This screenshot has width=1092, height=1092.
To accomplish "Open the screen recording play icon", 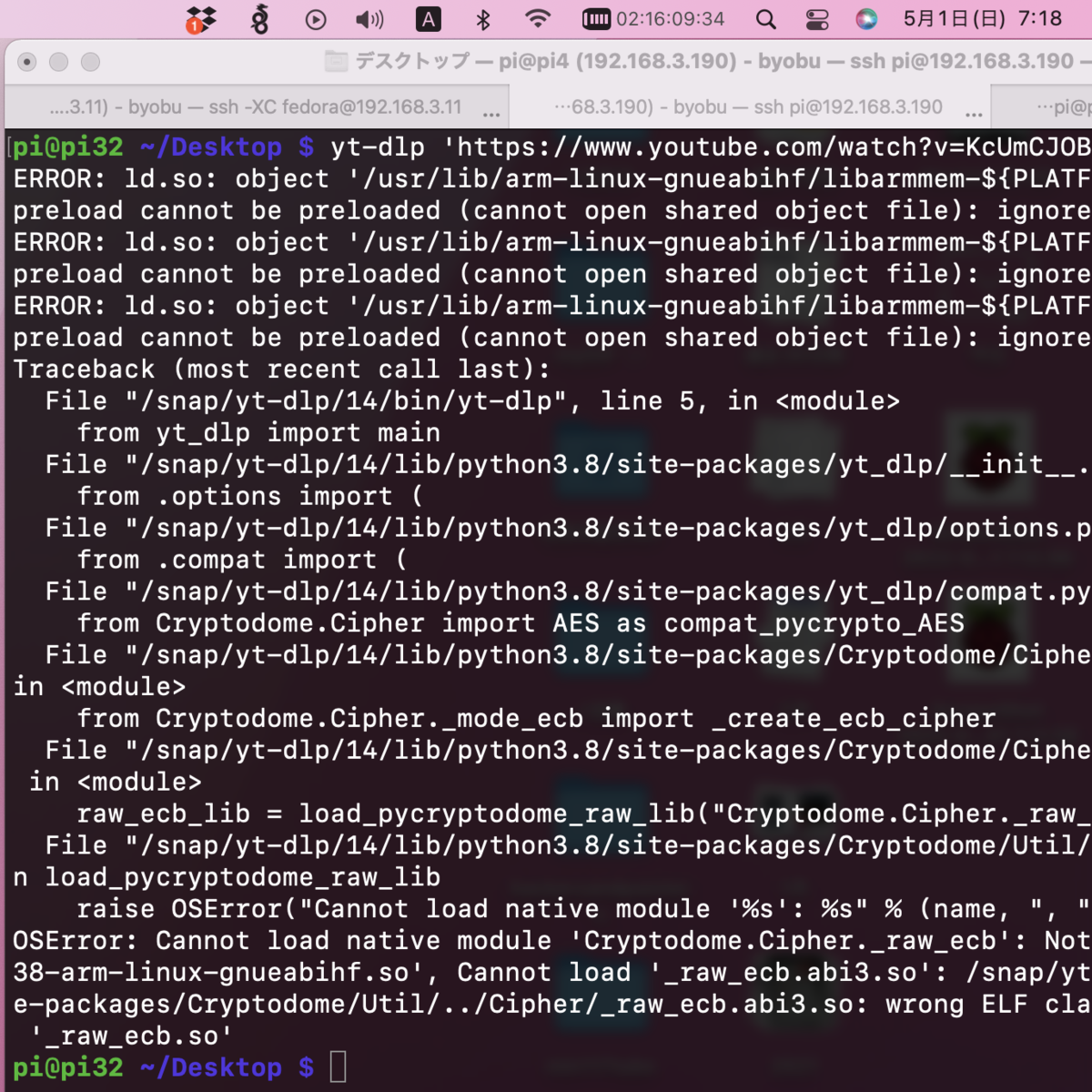I will coord(316,19).
